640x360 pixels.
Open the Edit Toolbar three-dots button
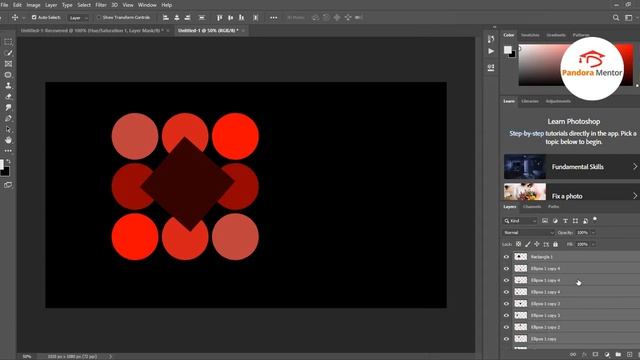[x=8, y=151]
